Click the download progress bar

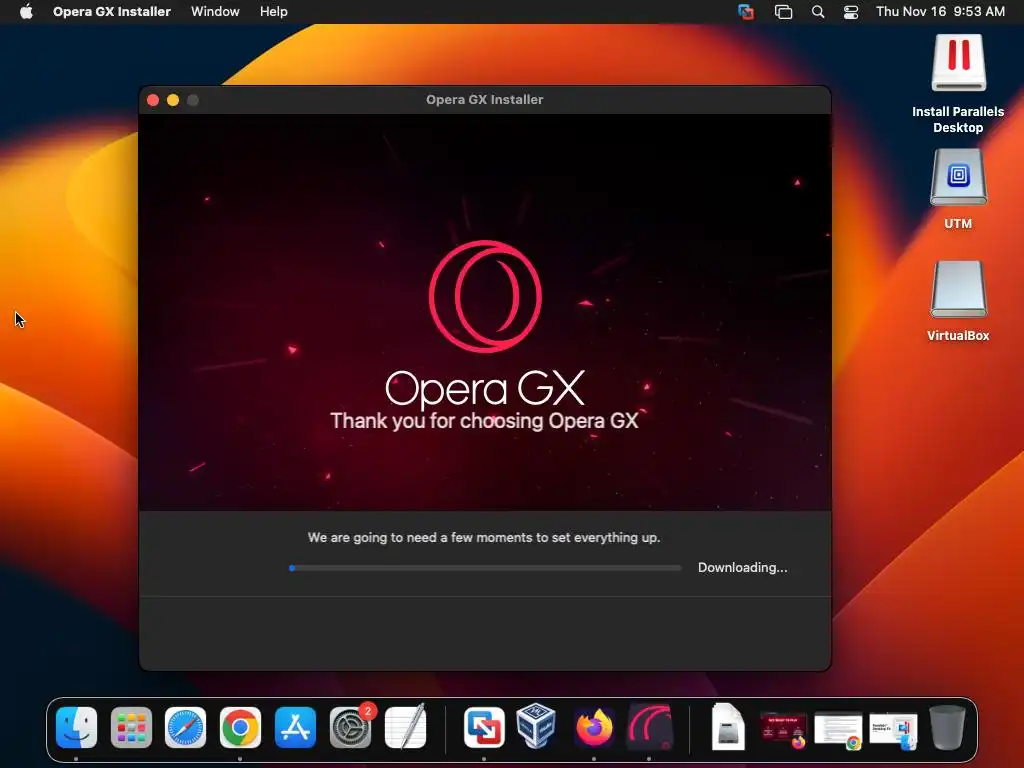[485, 568]
